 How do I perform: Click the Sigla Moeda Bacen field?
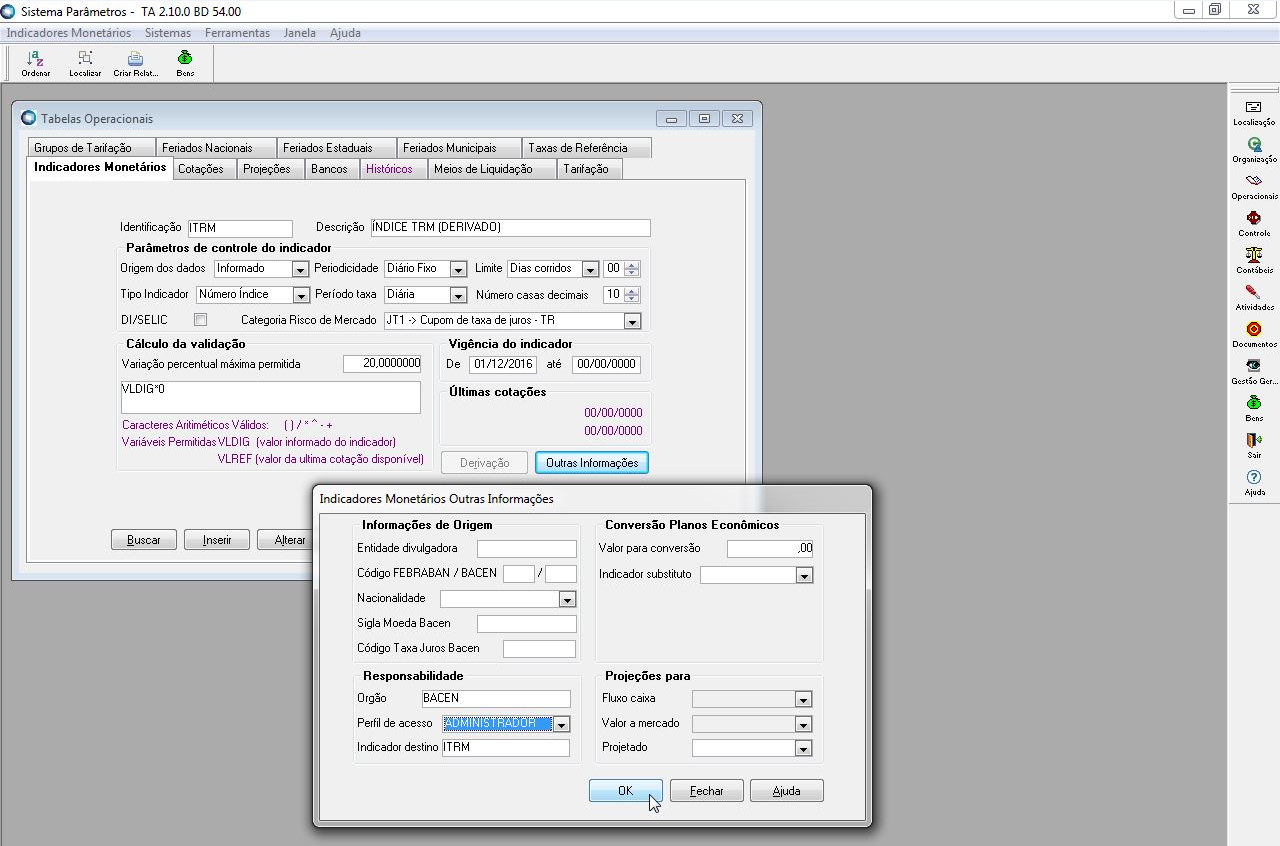527,624
